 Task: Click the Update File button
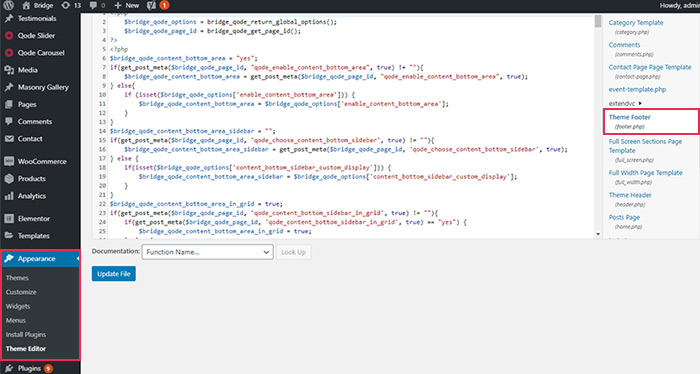pos(114,274)
